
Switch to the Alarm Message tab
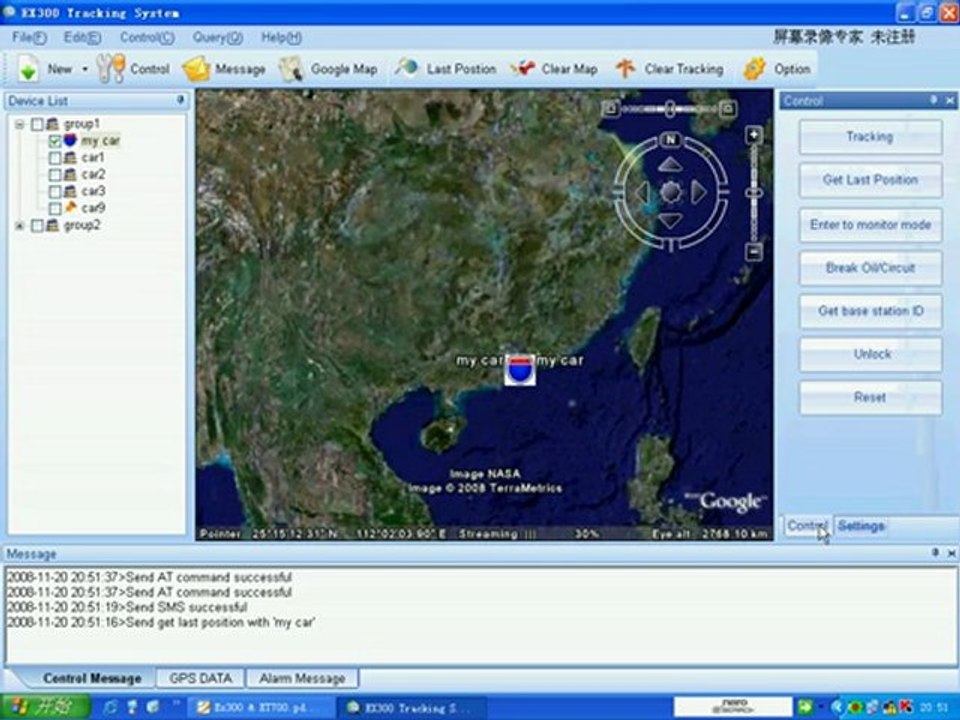(302, 678)
